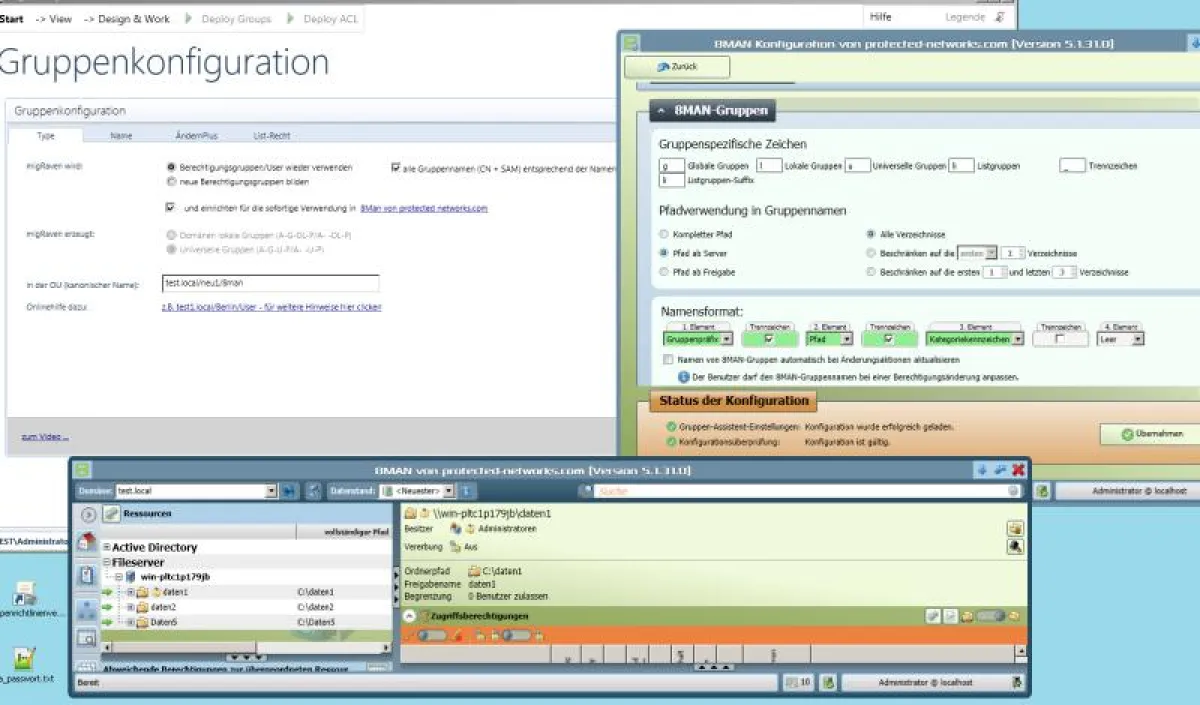Open the Hilfe menu item

pos(881,17)
